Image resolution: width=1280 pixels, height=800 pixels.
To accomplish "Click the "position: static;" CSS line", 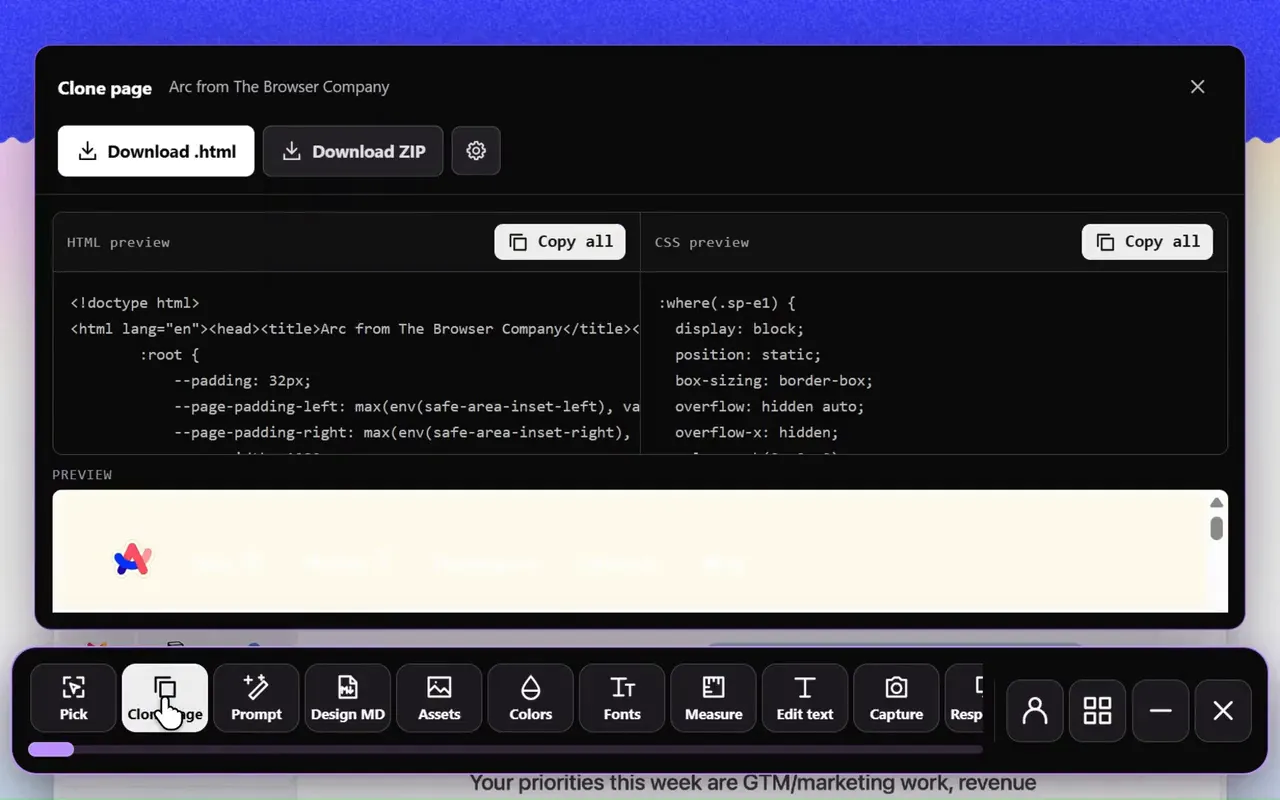I will [748, 355].
